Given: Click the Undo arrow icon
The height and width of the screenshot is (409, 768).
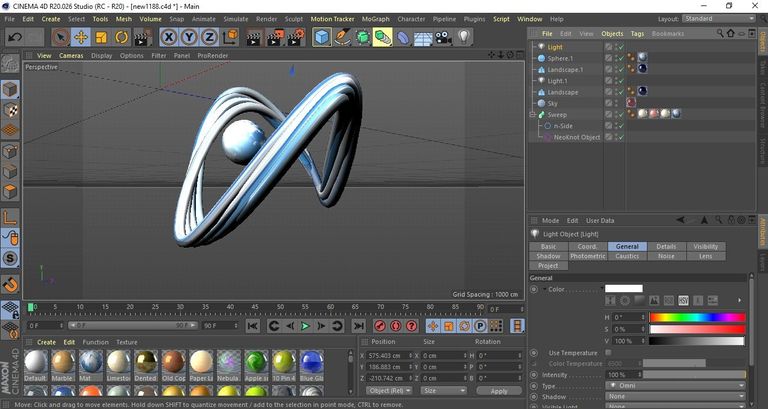Looking at the screenshot, I should (x=15, y=37).
